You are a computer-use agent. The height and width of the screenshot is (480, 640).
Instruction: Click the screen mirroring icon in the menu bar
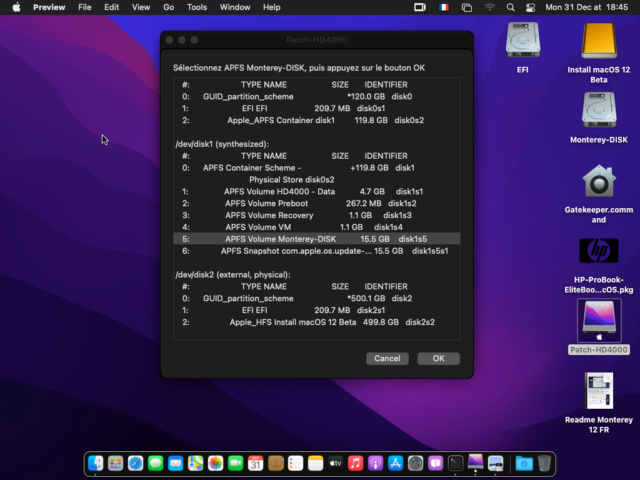[467, 7]
